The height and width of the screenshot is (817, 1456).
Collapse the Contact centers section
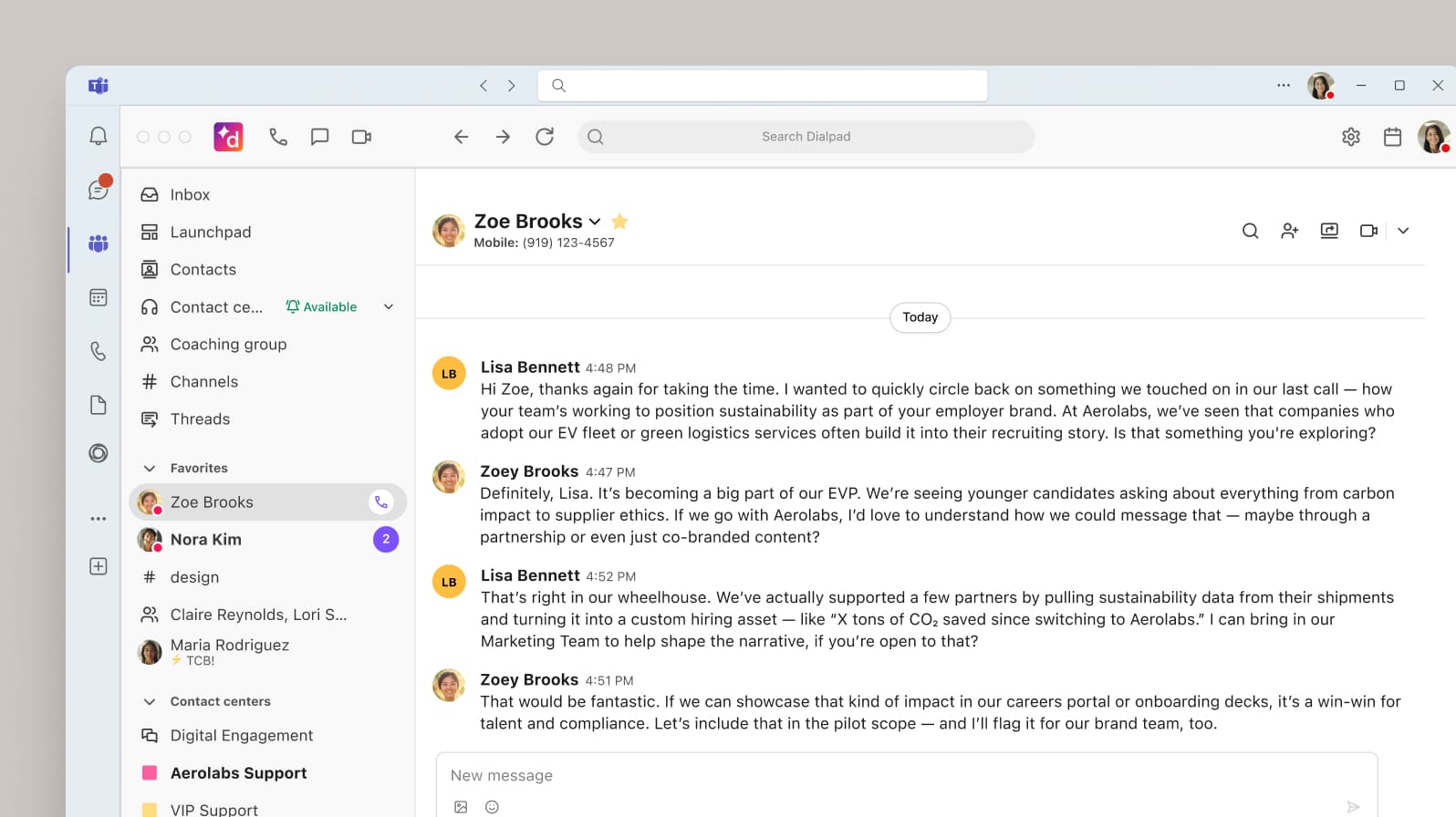[150, 701]
